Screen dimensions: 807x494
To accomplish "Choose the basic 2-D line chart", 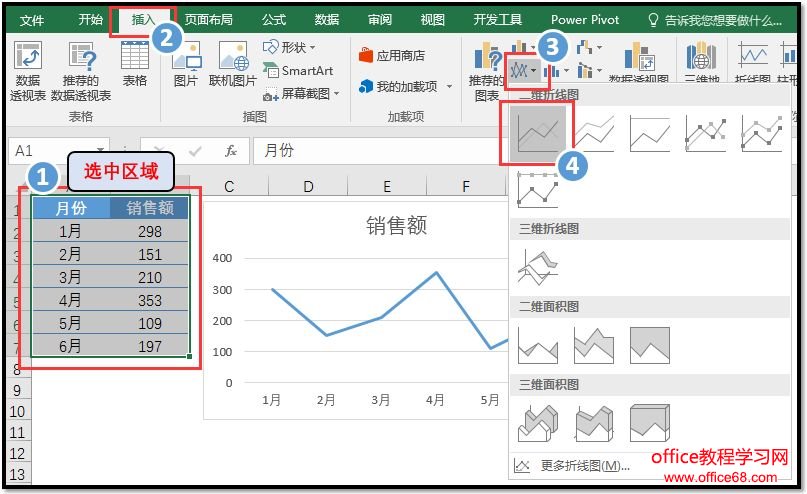I will (x=537, y=132).
